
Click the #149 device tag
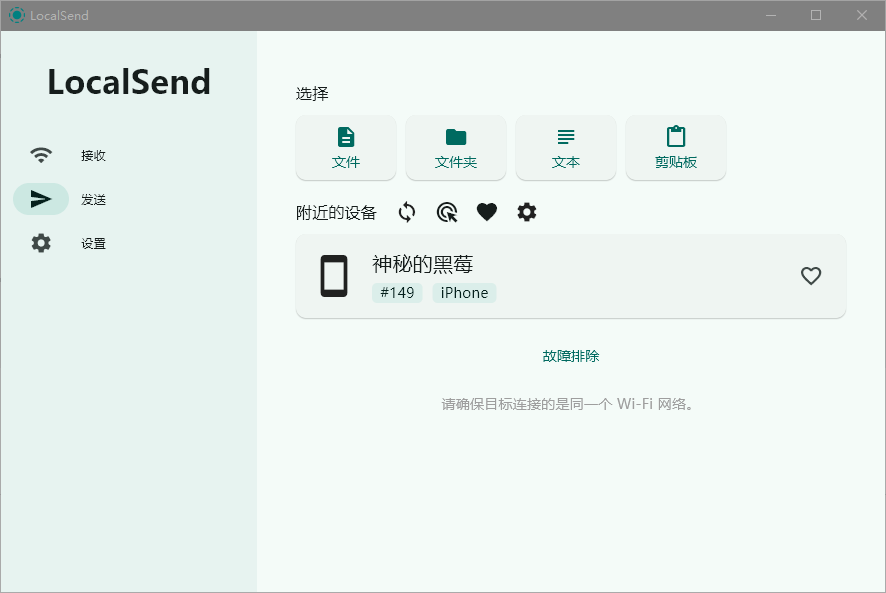point(397,293)
